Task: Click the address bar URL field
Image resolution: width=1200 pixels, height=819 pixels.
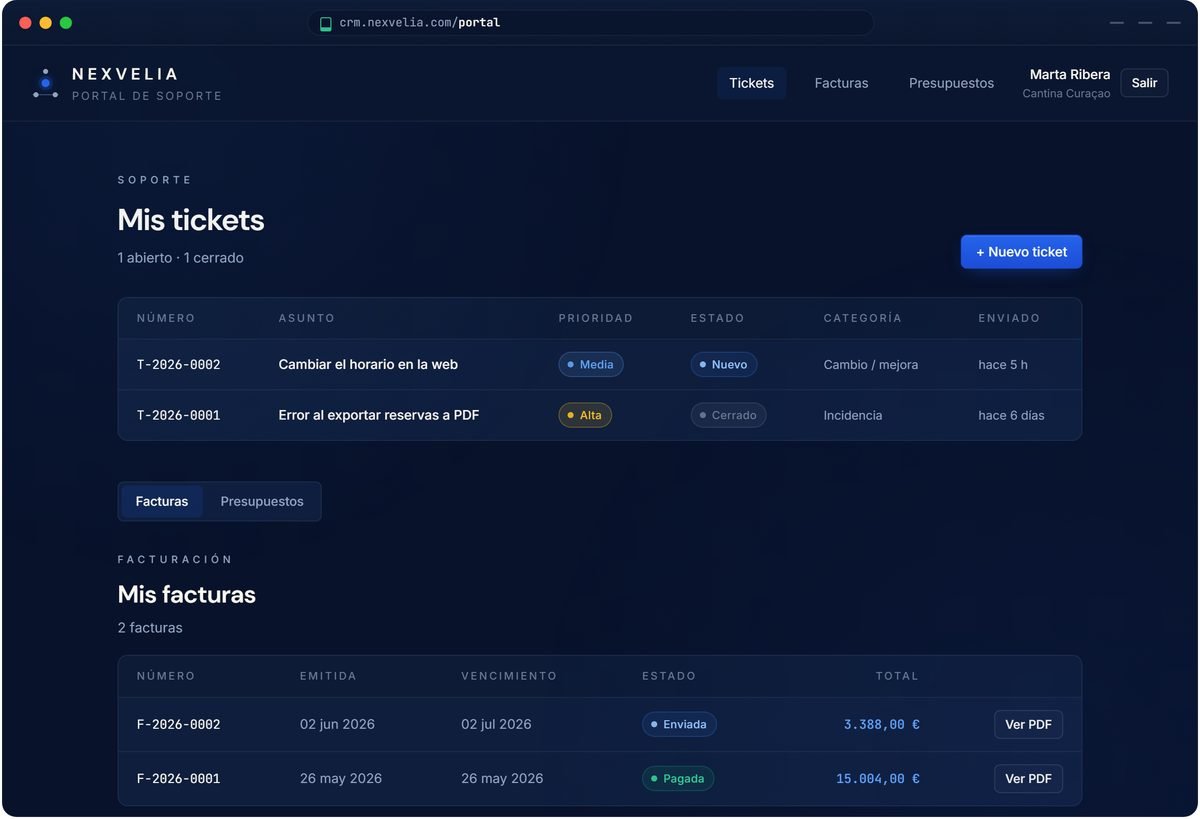Action: [x=590, y=23]
